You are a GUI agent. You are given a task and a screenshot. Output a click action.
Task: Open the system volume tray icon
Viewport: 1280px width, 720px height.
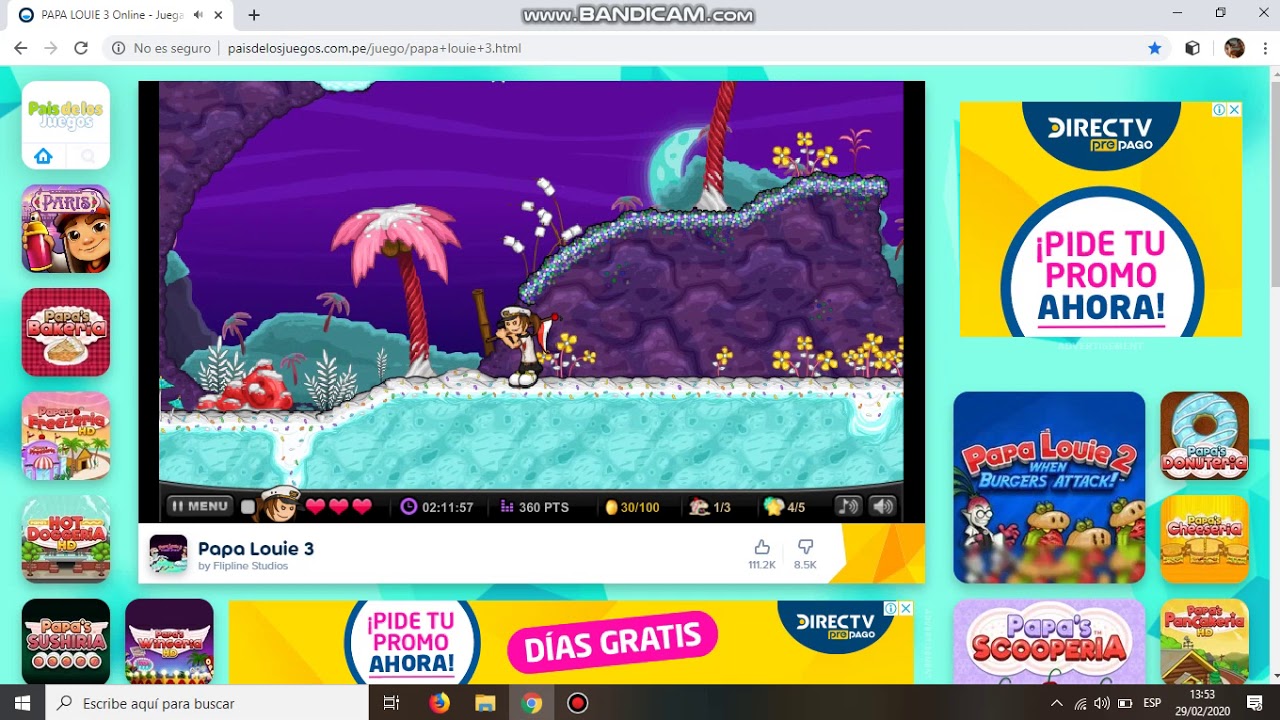(x=1102, y=703)
